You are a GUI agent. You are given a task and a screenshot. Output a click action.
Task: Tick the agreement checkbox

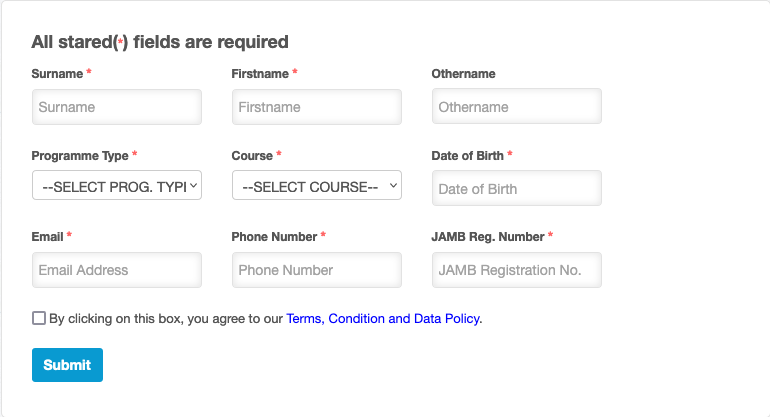[x=39, y=318]
